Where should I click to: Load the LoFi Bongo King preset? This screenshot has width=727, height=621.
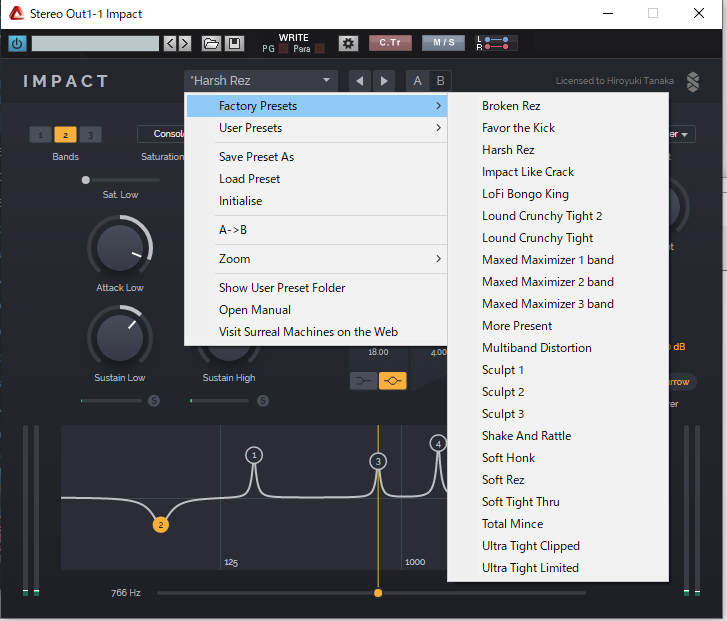tap(558, 194)
